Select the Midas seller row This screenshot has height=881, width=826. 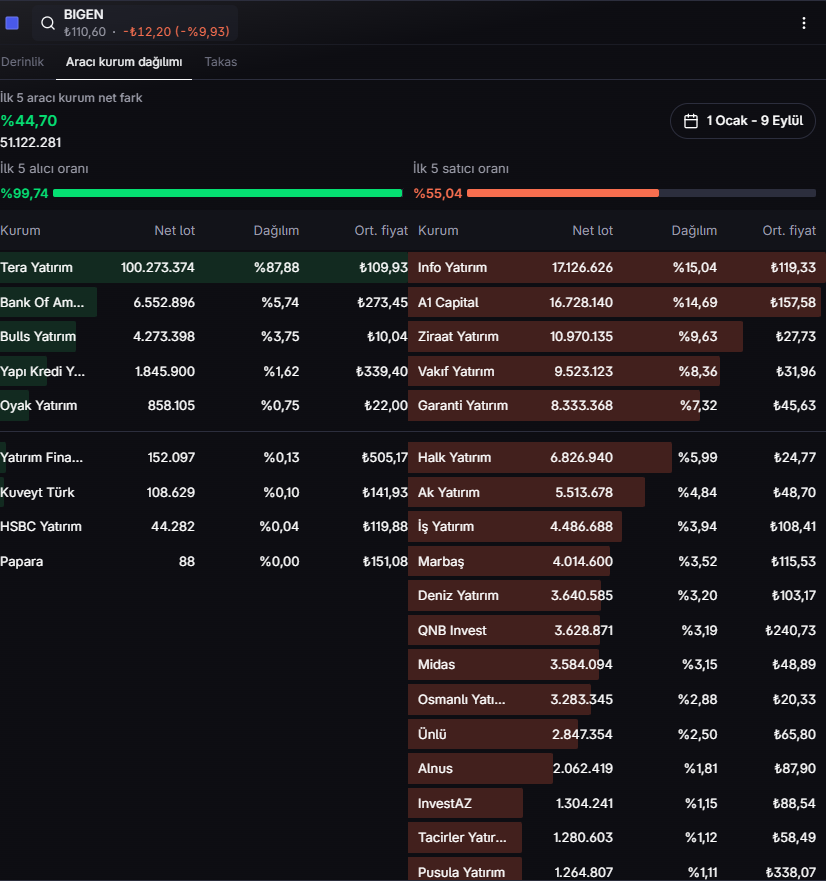click(617, 665)
